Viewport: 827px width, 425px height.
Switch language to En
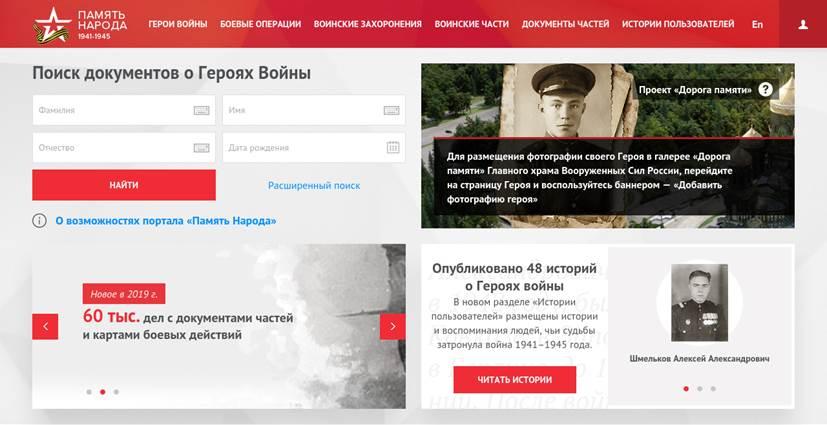click(x=757, y=24)
